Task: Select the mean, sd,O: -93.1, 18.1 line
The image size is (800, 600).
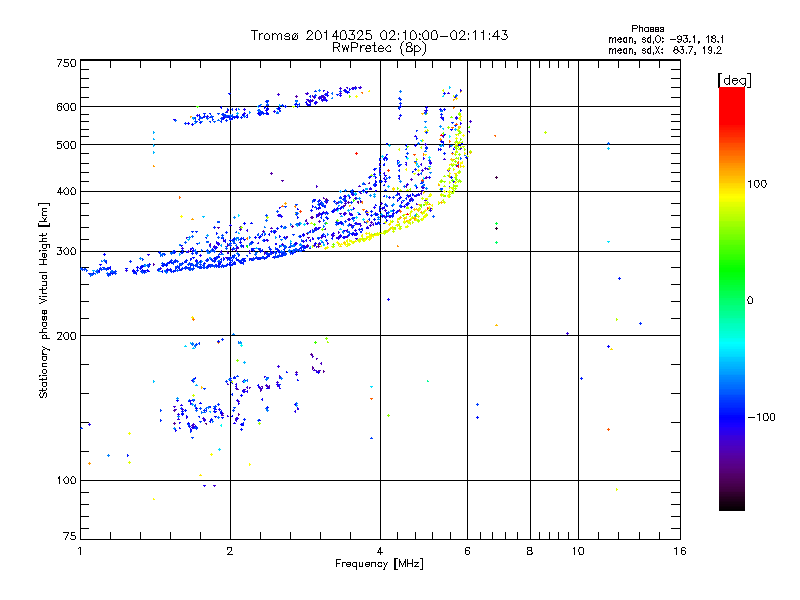Action: (666, 39)
